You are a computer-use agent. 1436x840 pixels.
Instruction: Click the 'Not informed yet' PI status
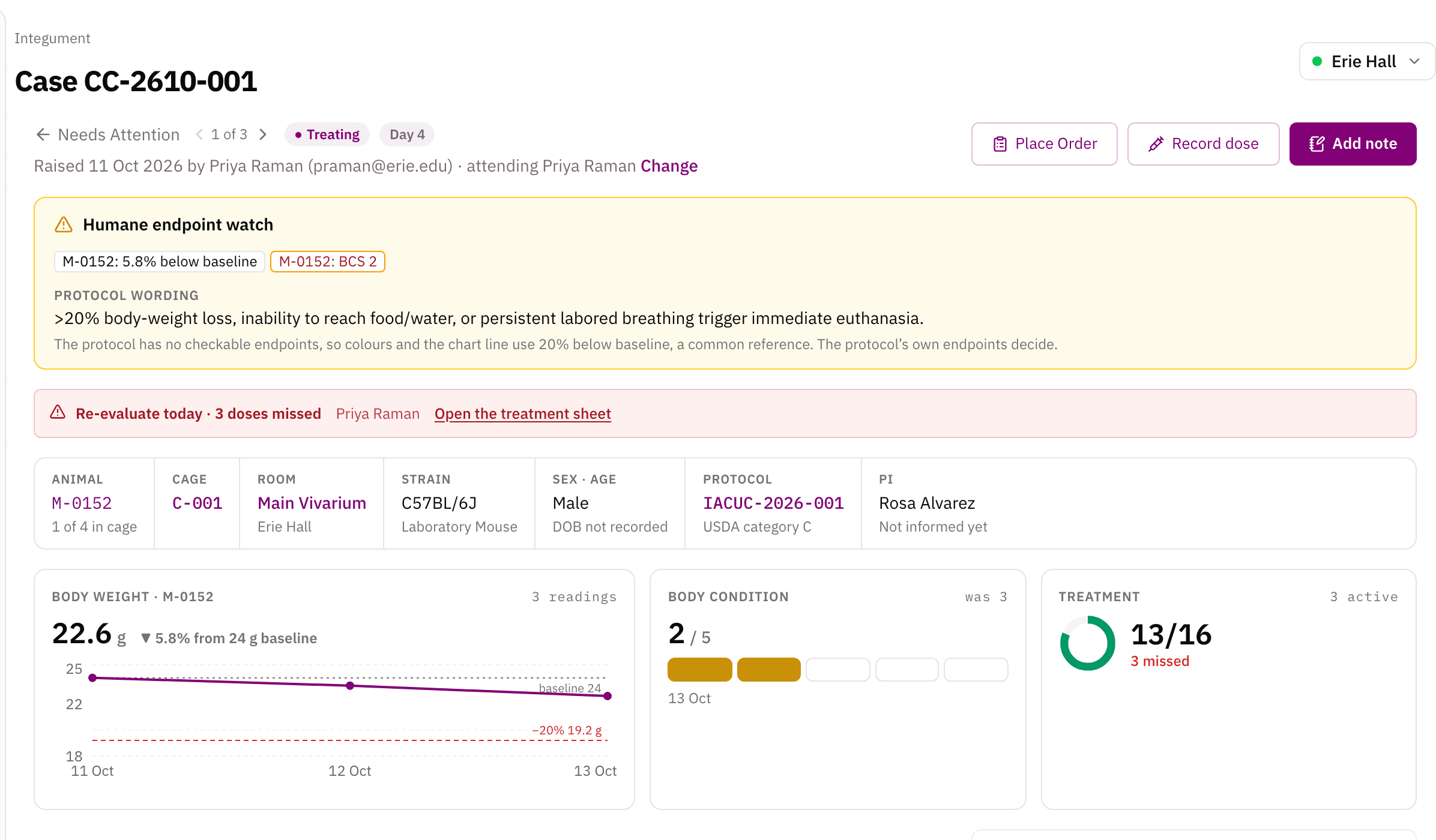coord(933,527)
